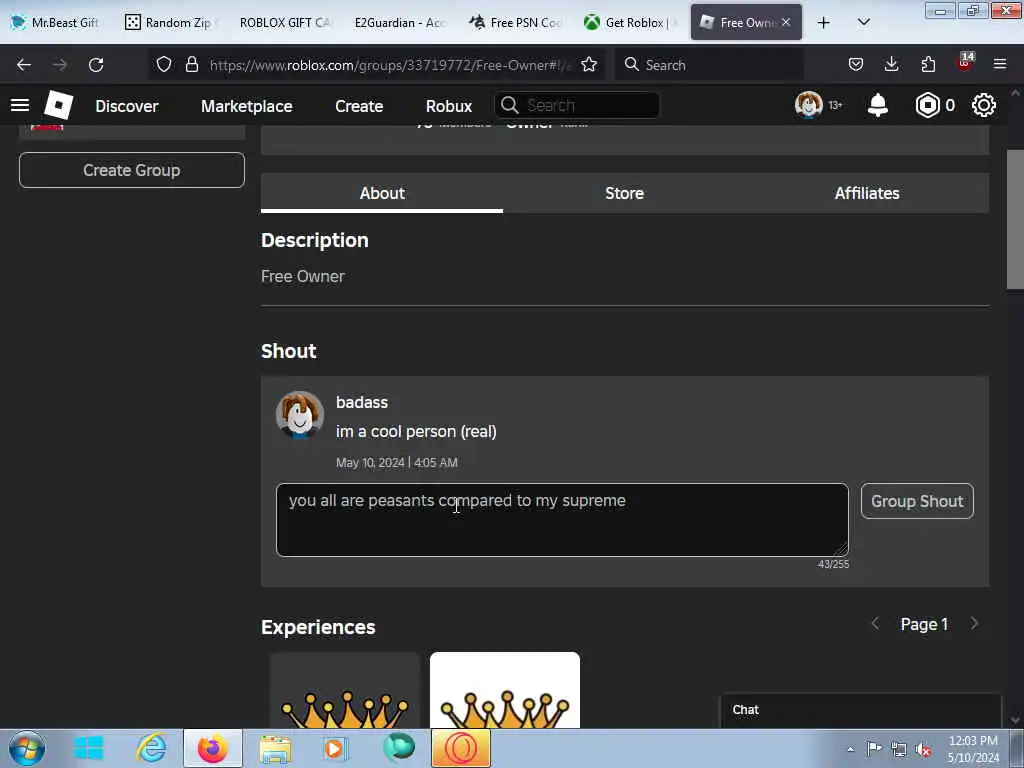Click the Create Group button
The height and width of the screenshot is (768, 1024).
pyautogui.click(x=132, y=170)
